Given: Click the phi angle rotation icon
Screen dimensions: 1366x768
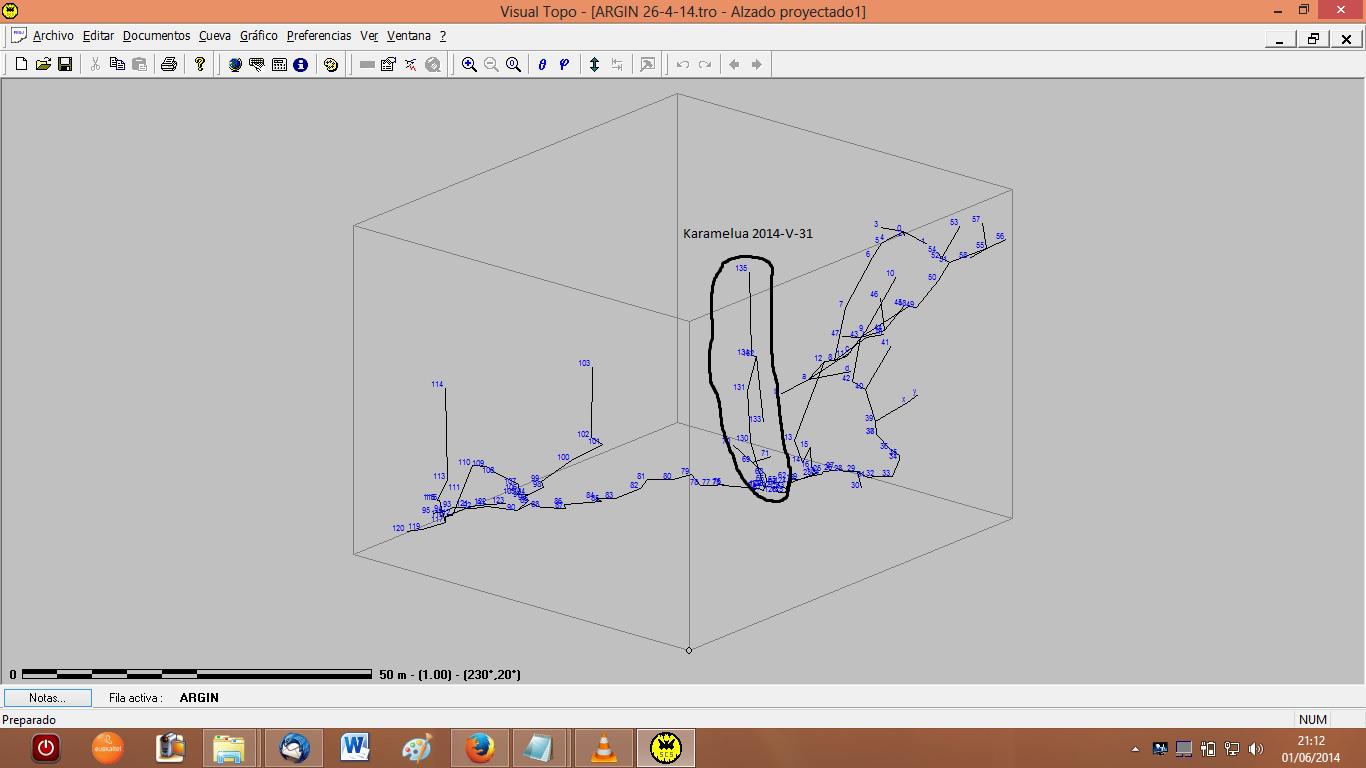Looking at the screenshot, I should (564, 64).
